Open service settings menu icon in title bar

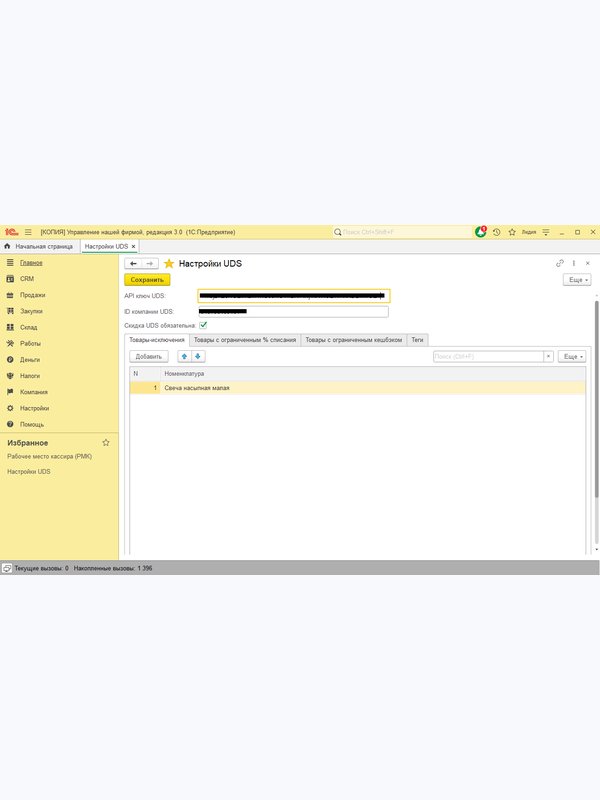[546, 232]
